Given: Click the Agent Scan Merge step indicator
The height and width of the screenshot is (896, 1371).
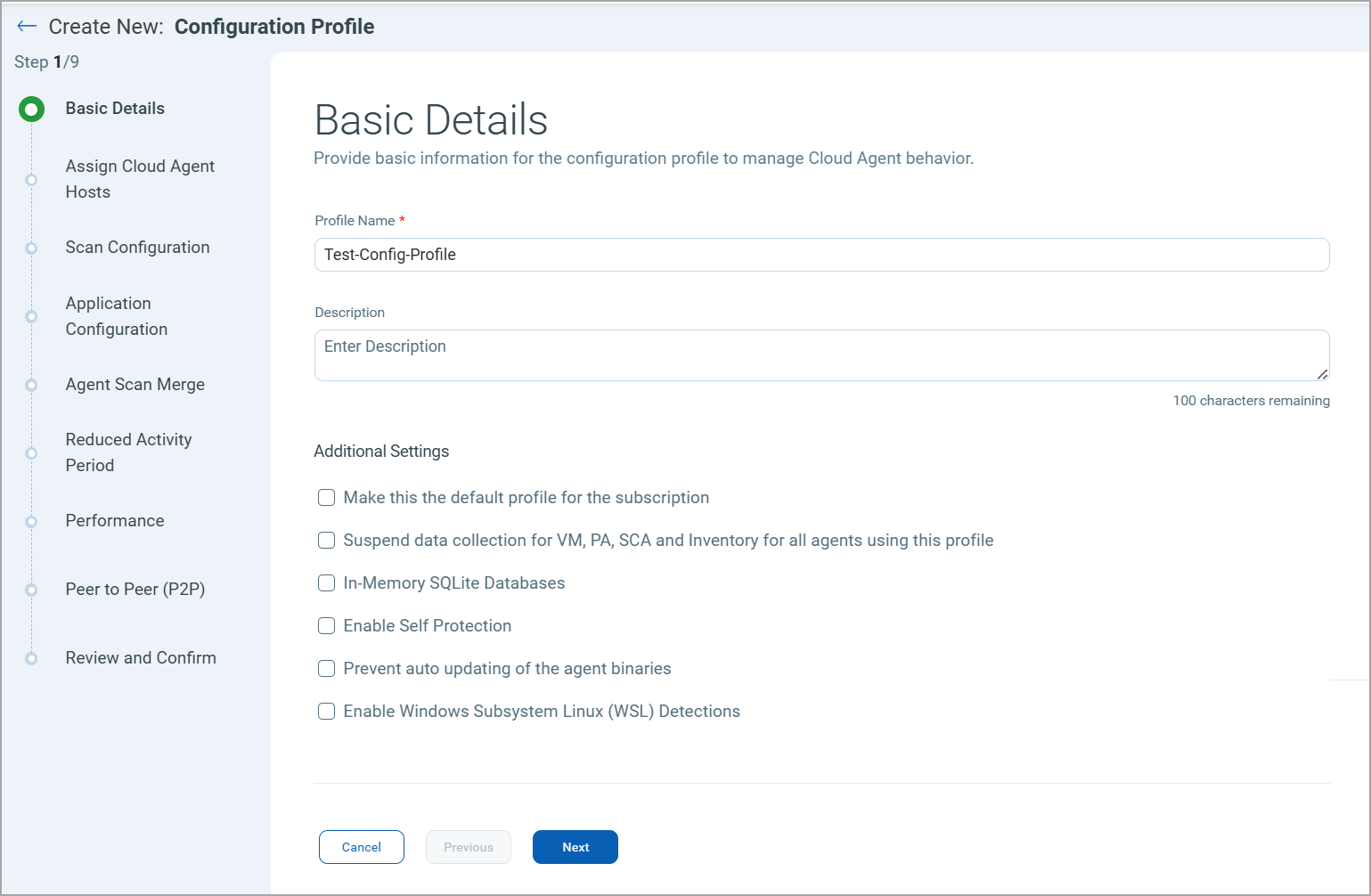Looking at the screenshot, I should tap(32, 385).
